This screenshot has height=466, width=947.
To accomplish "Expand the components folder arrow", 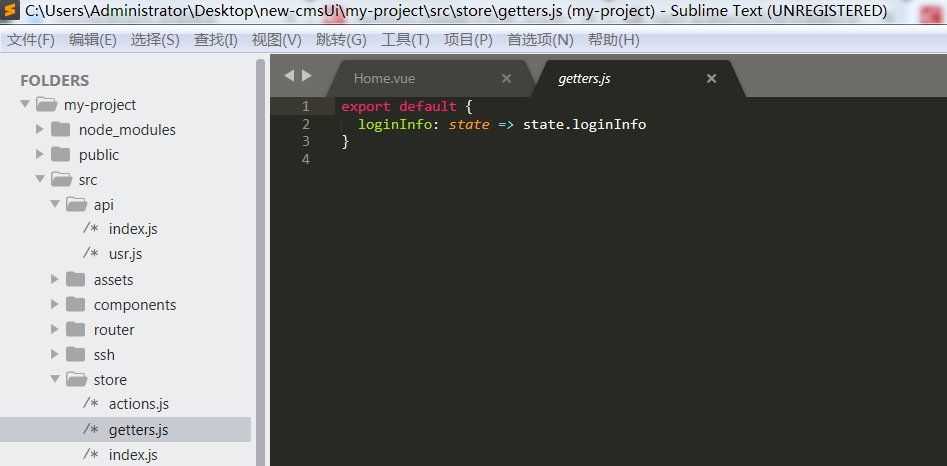I will click(x=54, y=304).
